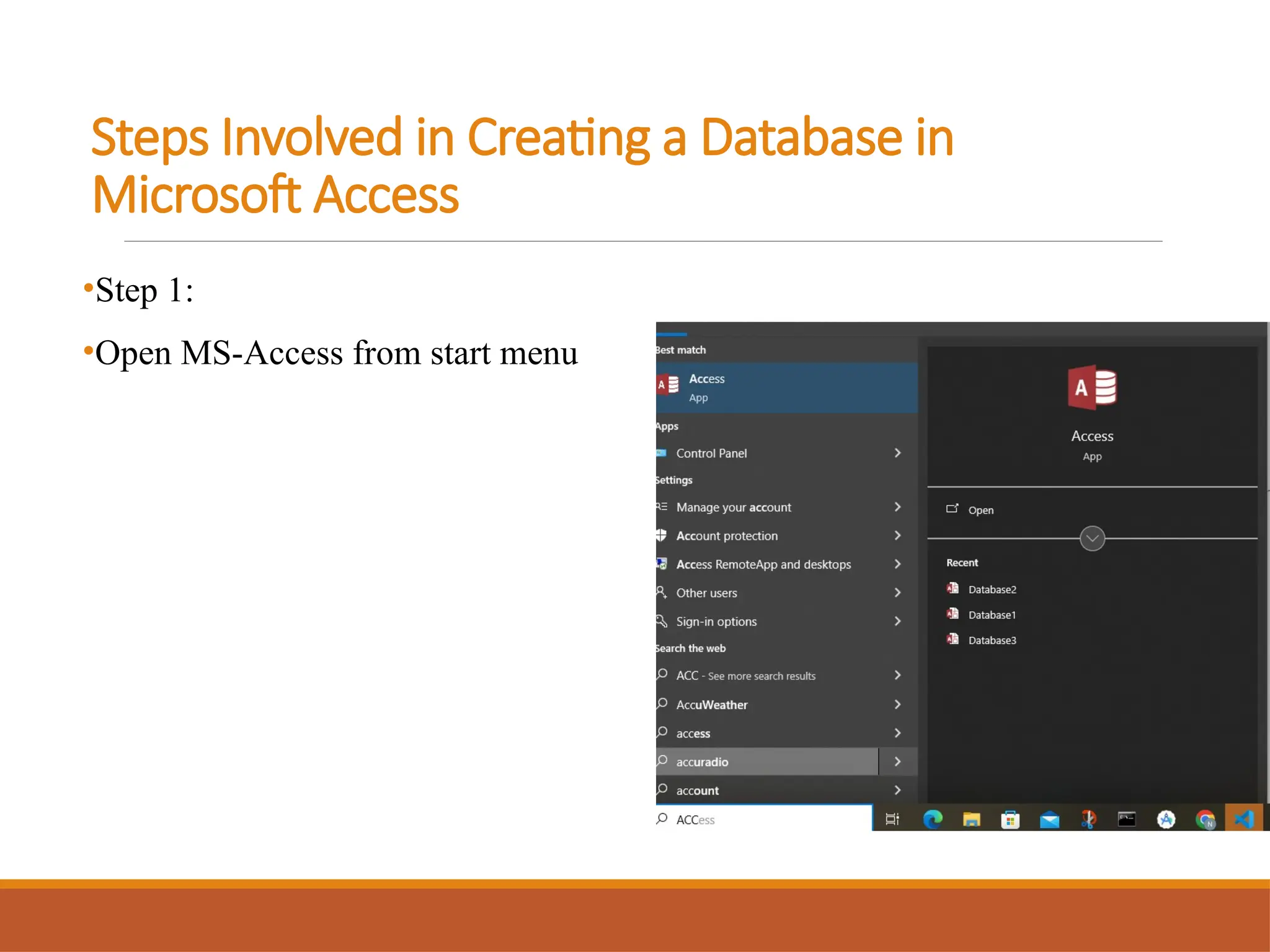Click the search box magnifier icon
Screen dimensions: 1270x952
[x=662, y=819]
